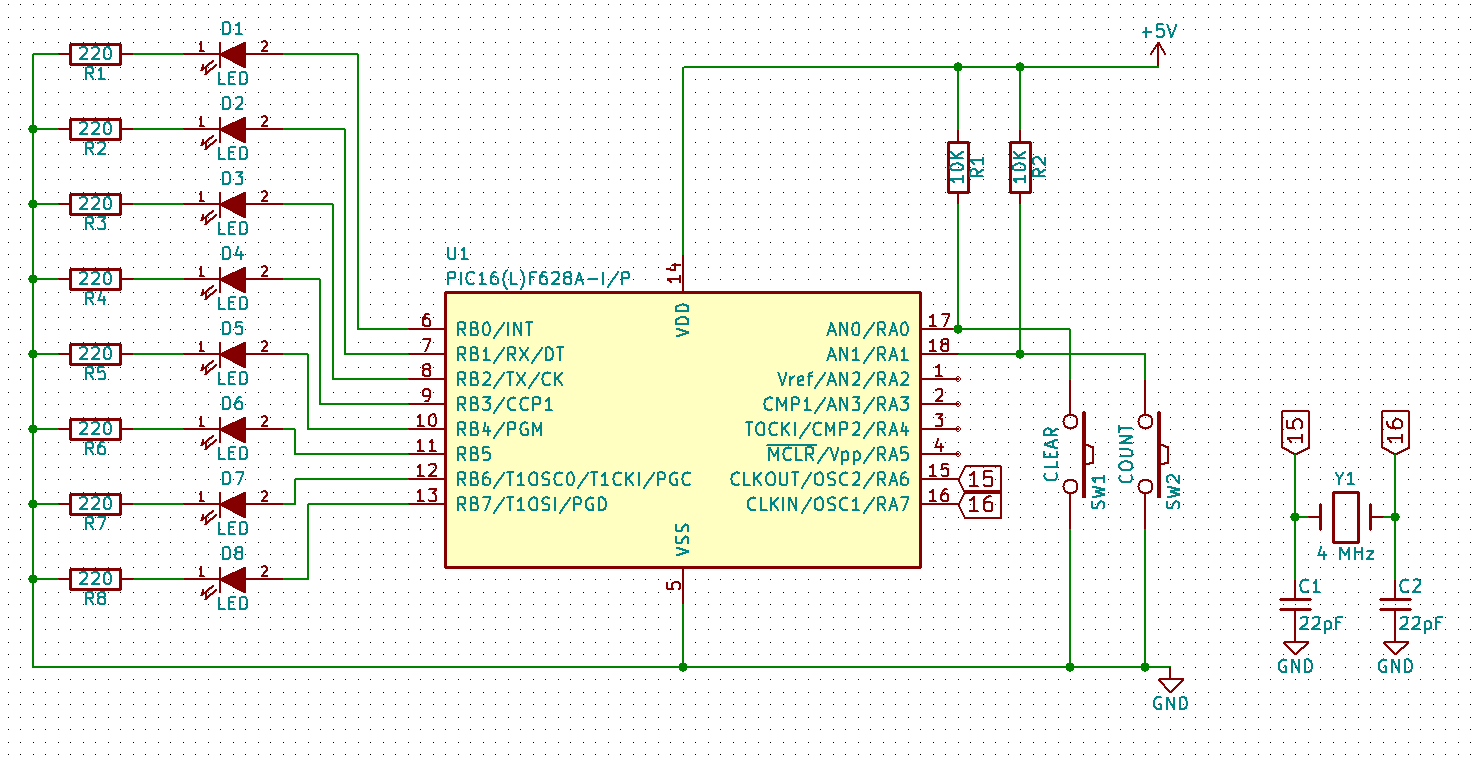This screenshot has height=759, width=1483.
Task: Select the CLKIN/OSC1/RA7 pin label
Action: point(828,504)
